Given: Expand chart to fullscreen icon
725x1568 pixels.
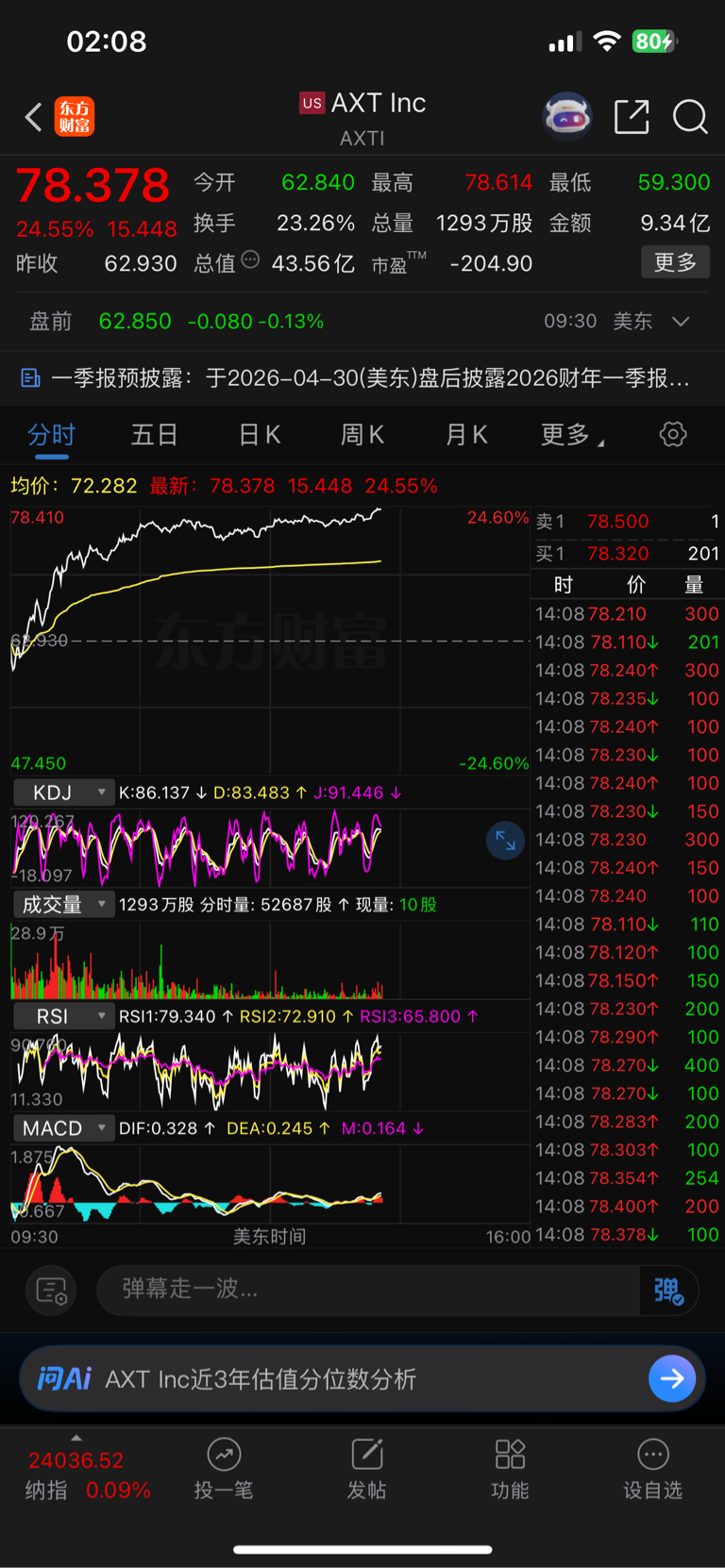Looking at the screenshot, I should tap(506, 840).
